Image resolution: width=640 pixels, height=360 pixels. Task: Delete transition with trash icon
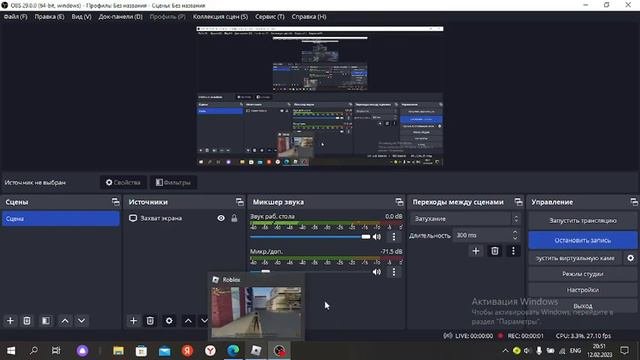click(x=495, y=251)
